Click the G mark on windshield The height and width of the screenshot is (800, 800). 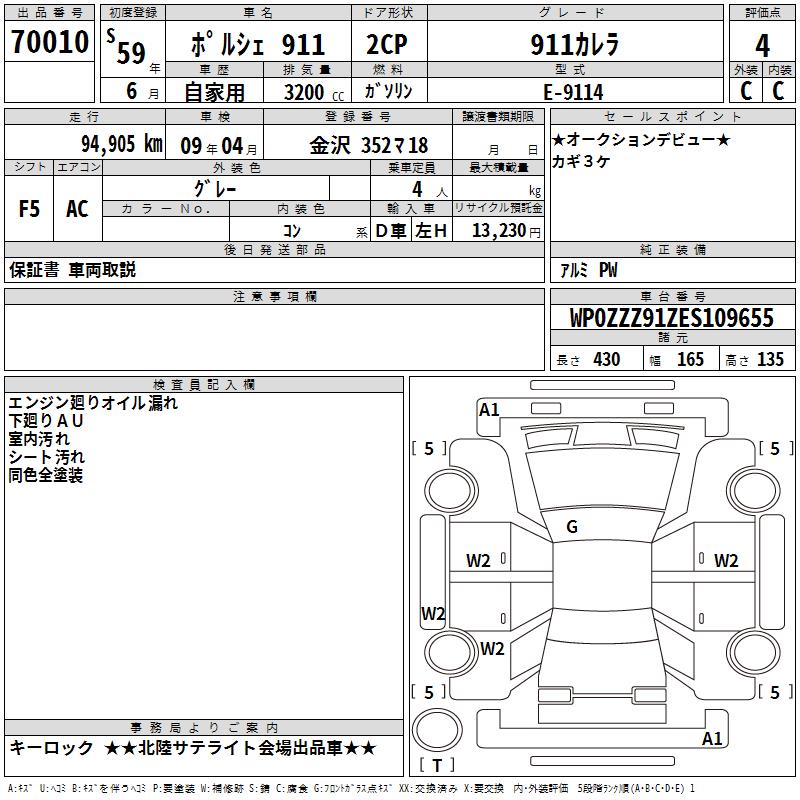(x=572, y=527)
